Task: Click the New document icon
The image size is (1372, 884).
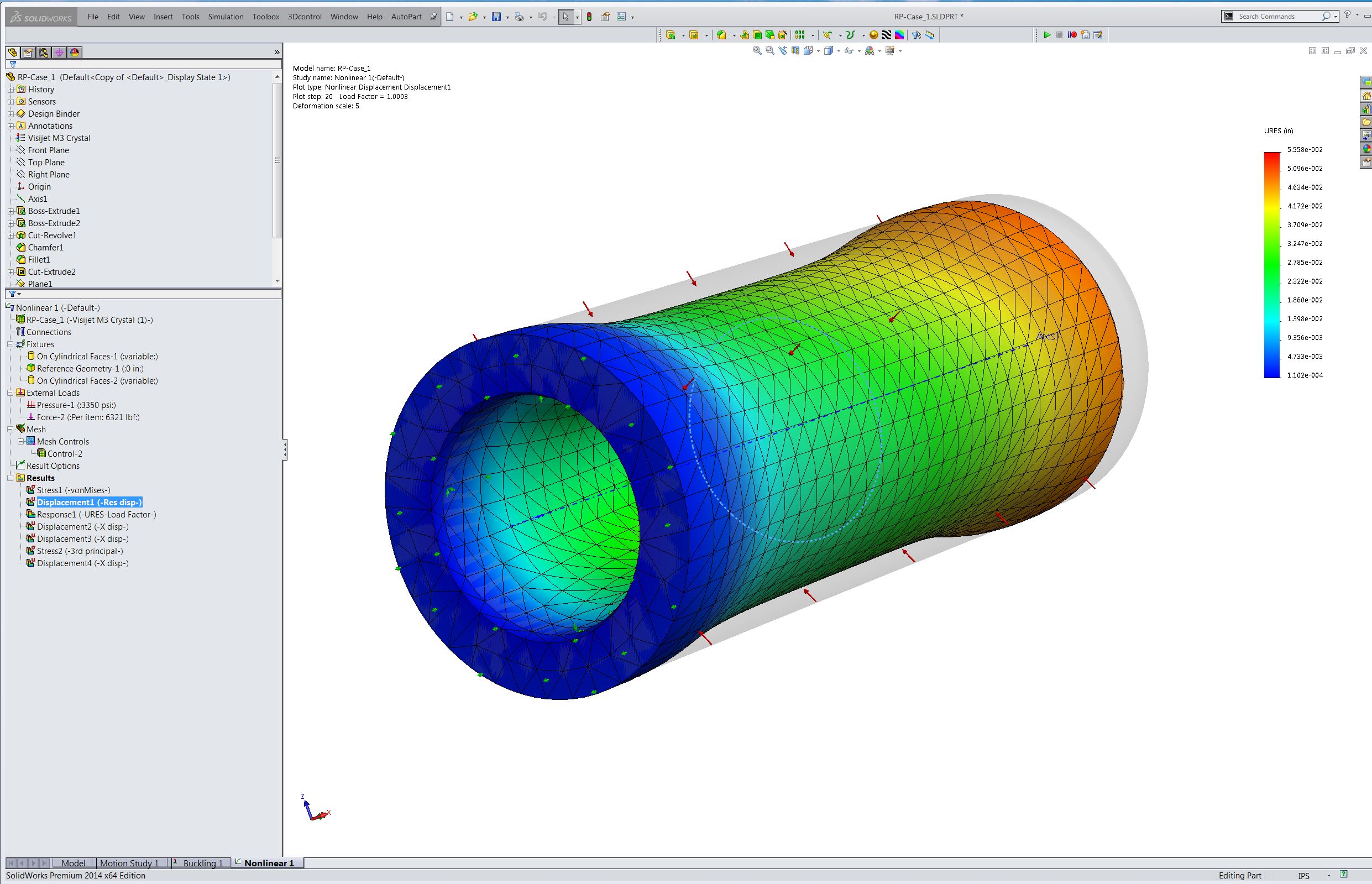Action: point(450,17)
